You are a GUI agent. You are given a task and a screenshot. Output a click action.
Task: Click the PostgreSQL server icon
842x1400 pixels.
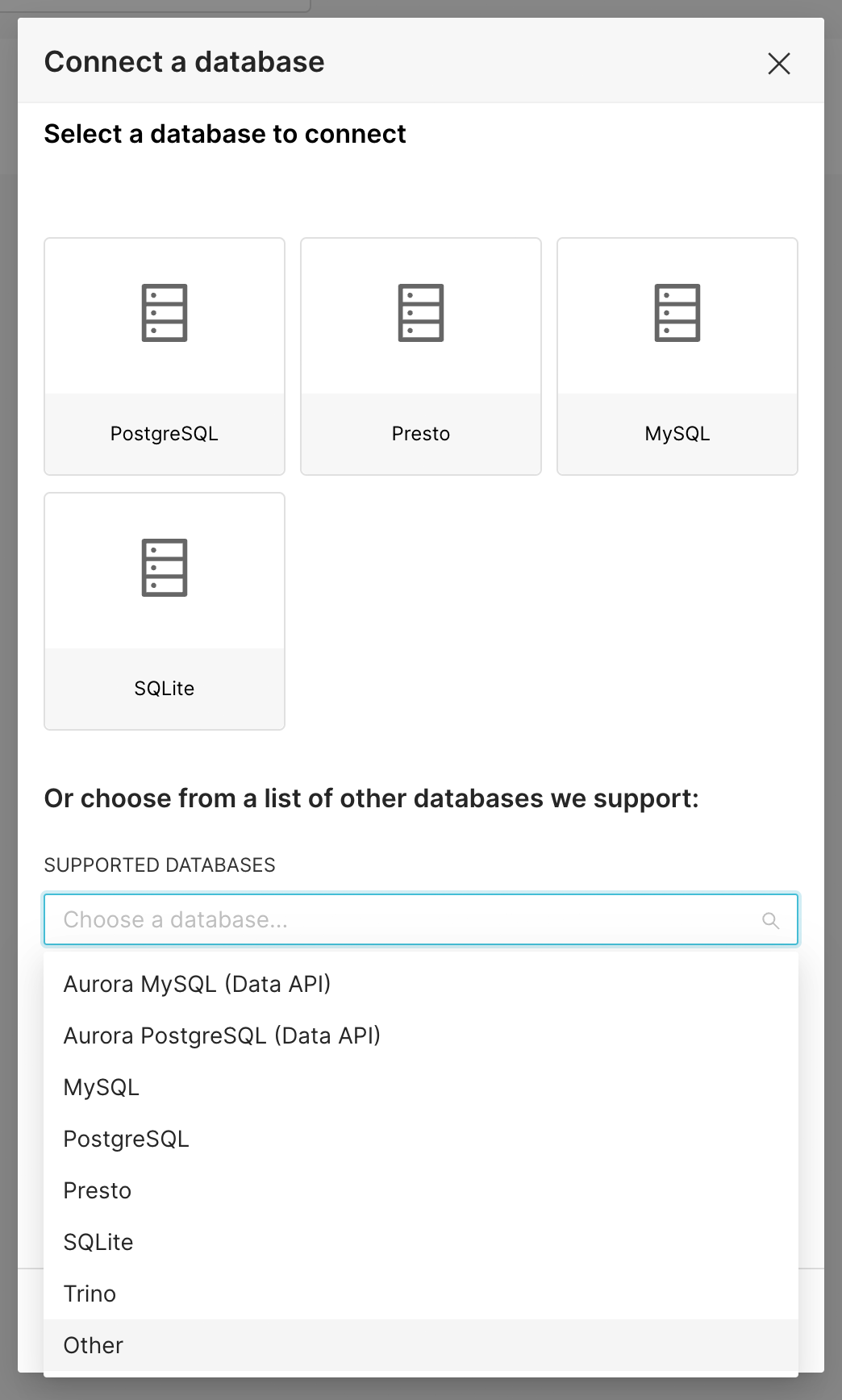pos(165,313)
